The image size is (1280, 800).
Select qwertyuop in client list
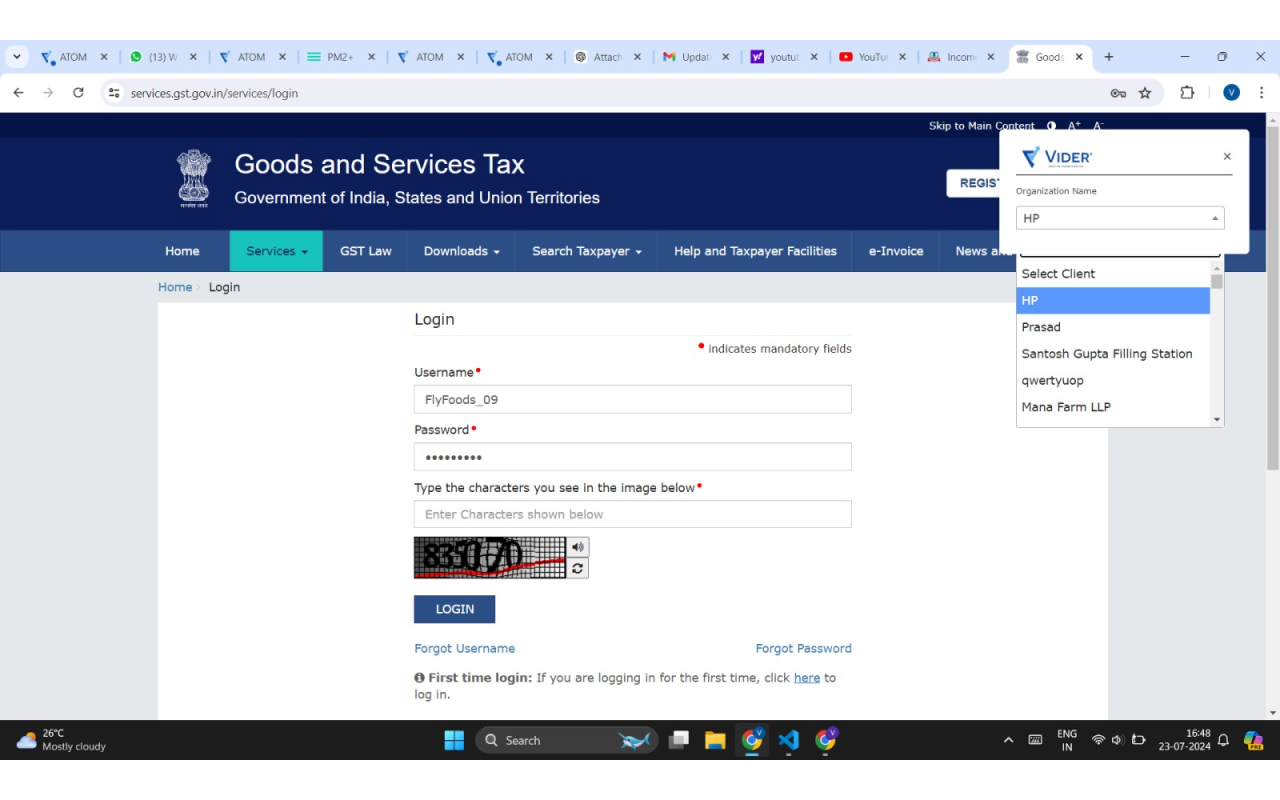1113,380
